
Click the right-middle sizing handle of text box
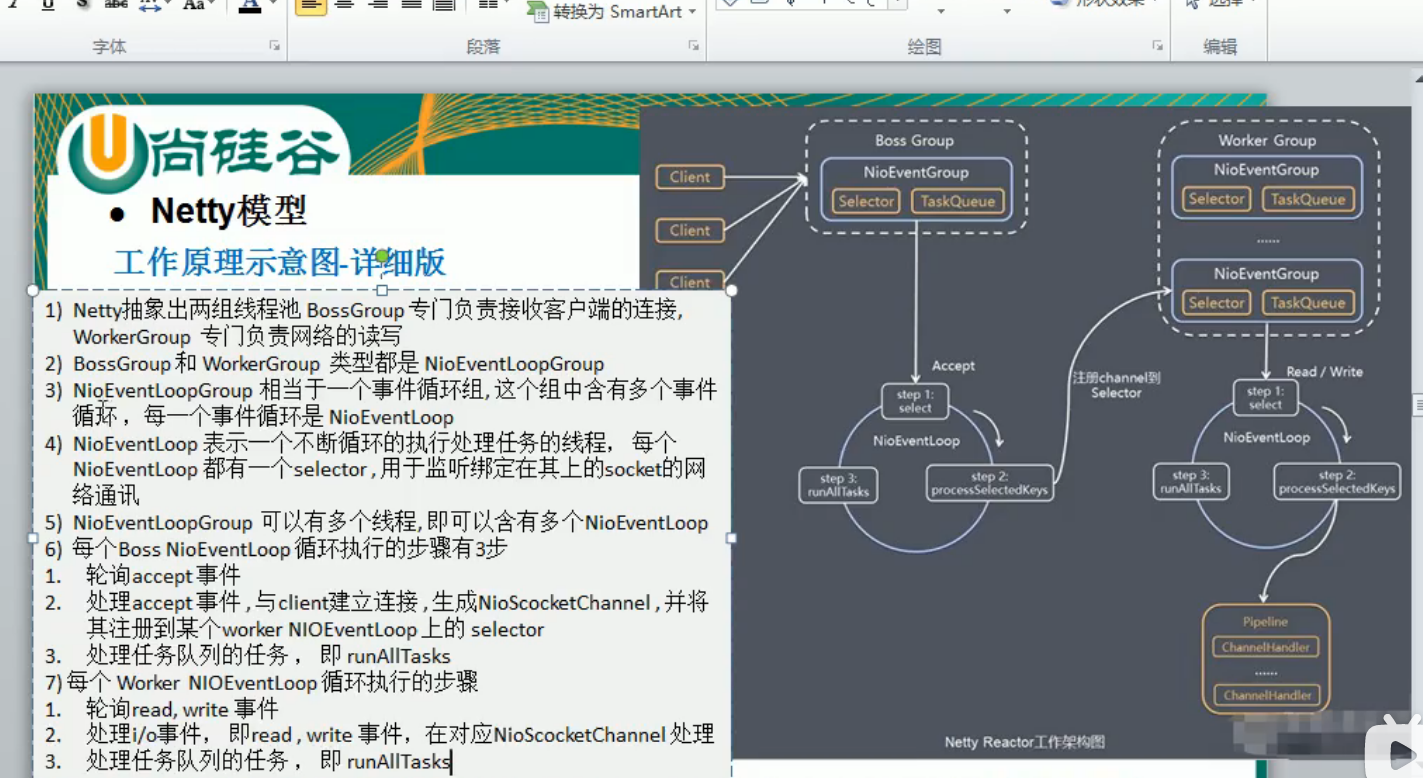click(731, 538)
